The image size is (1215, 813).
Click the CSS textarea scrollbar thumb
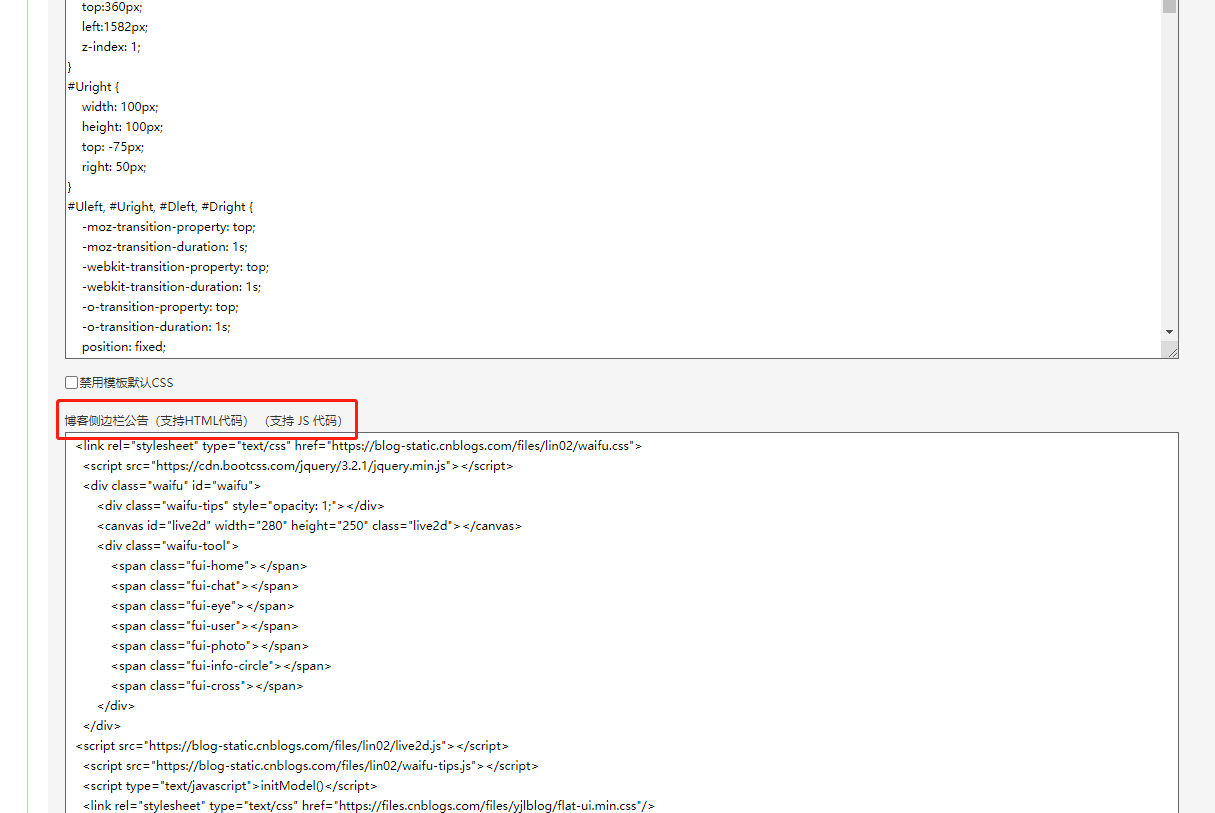(x=1169, y=7)
